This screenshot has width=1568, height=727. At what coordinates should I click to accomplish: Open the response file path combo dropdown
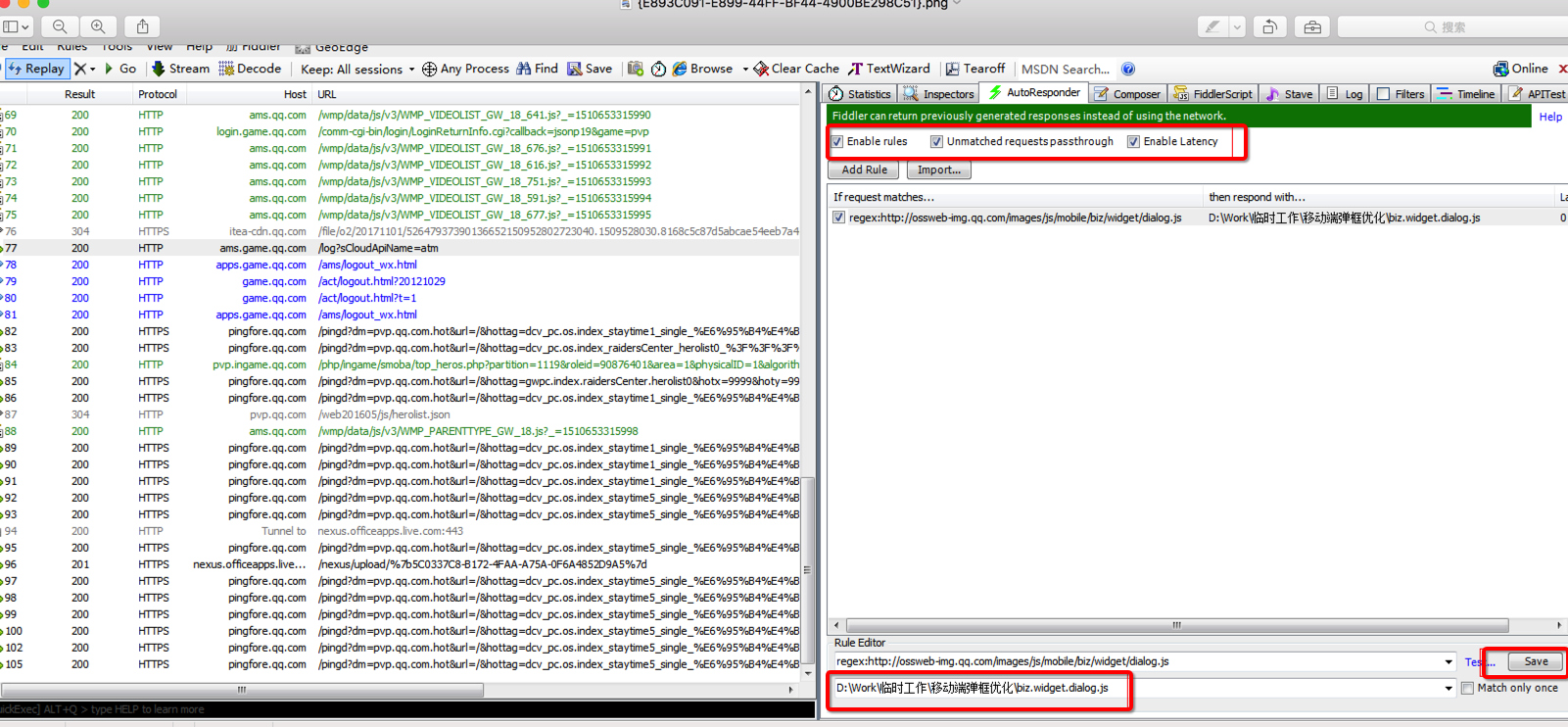pos(1449,689)
